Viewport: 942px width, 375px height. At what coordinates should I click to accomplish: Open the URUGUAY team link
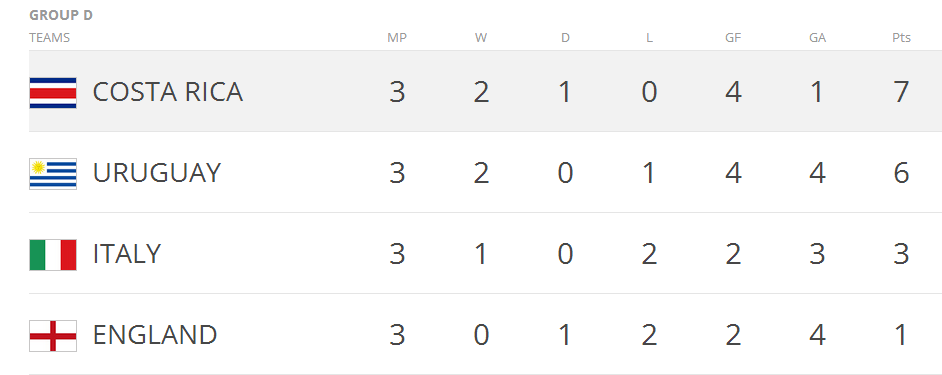click(x=157, y=173)
